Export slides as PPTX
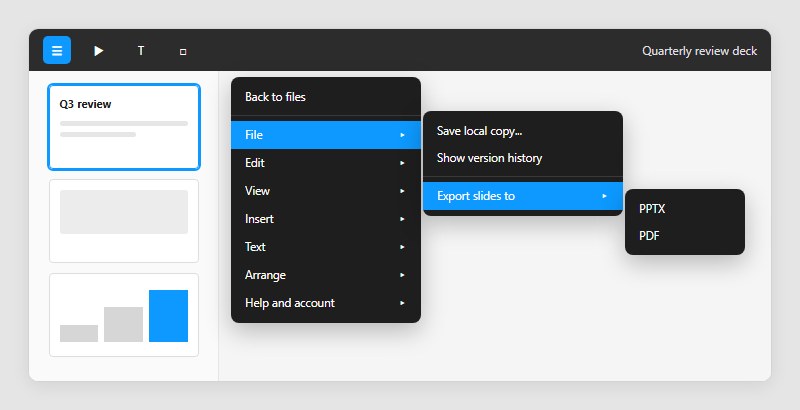The height and width of the screenshot is (410, 800). pyautogui.click(x=685, y=209)
